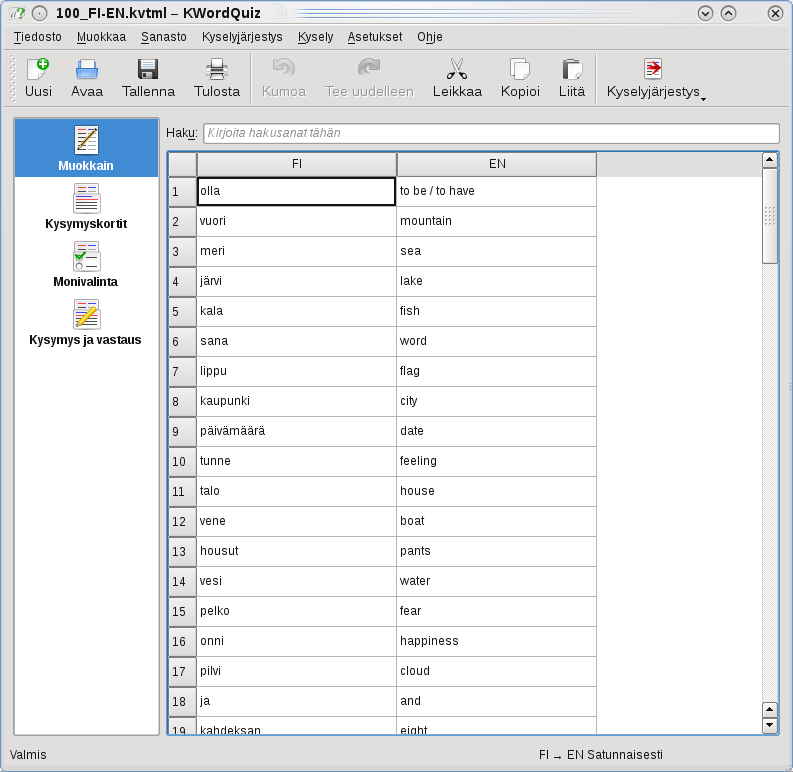Click the EN column header
The height and width of the screenshot is (772, 793).
pyautogui.click(x=497, y=164)
